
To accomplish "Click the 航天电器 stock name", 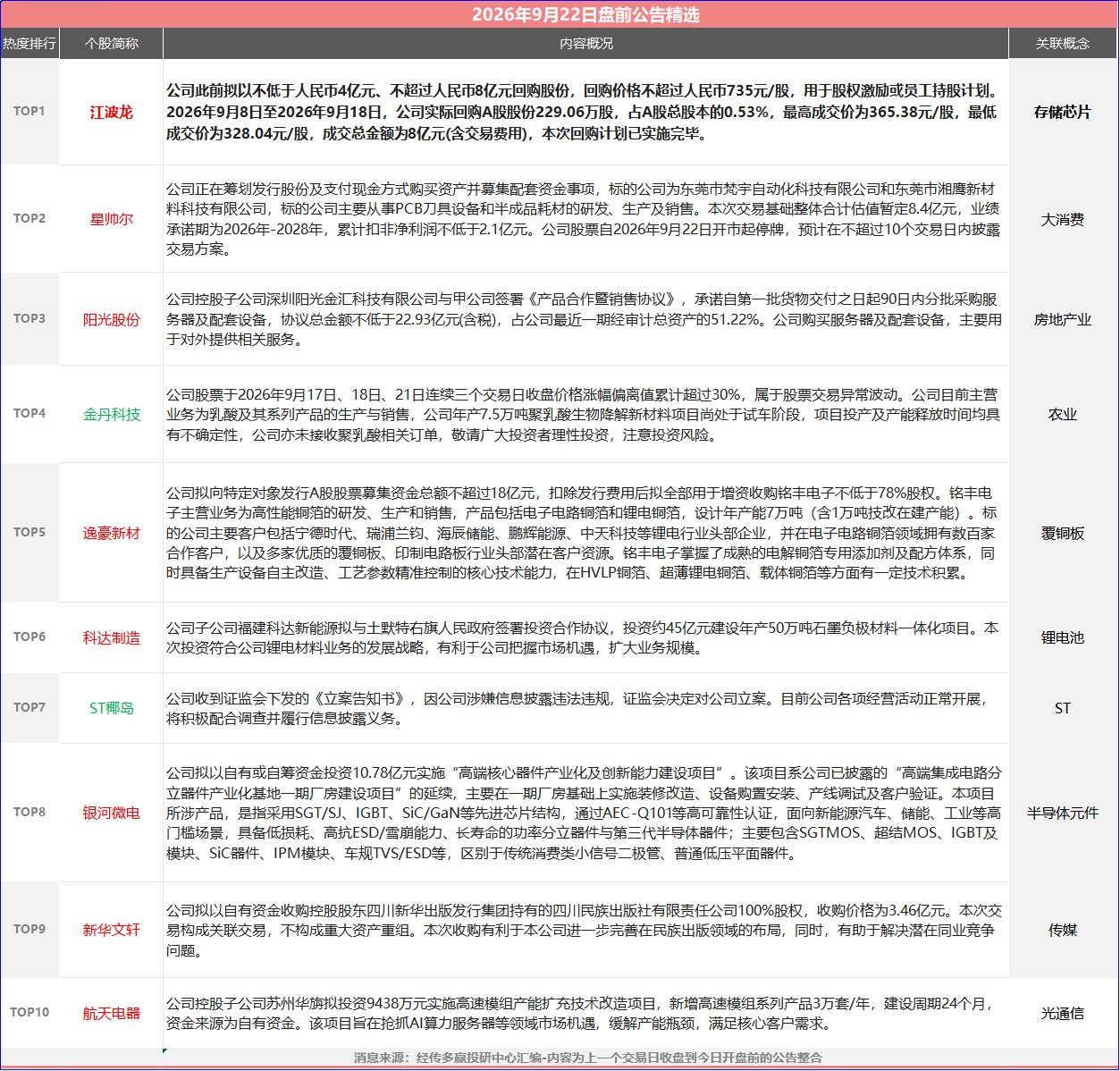I will click(112, 1013).
